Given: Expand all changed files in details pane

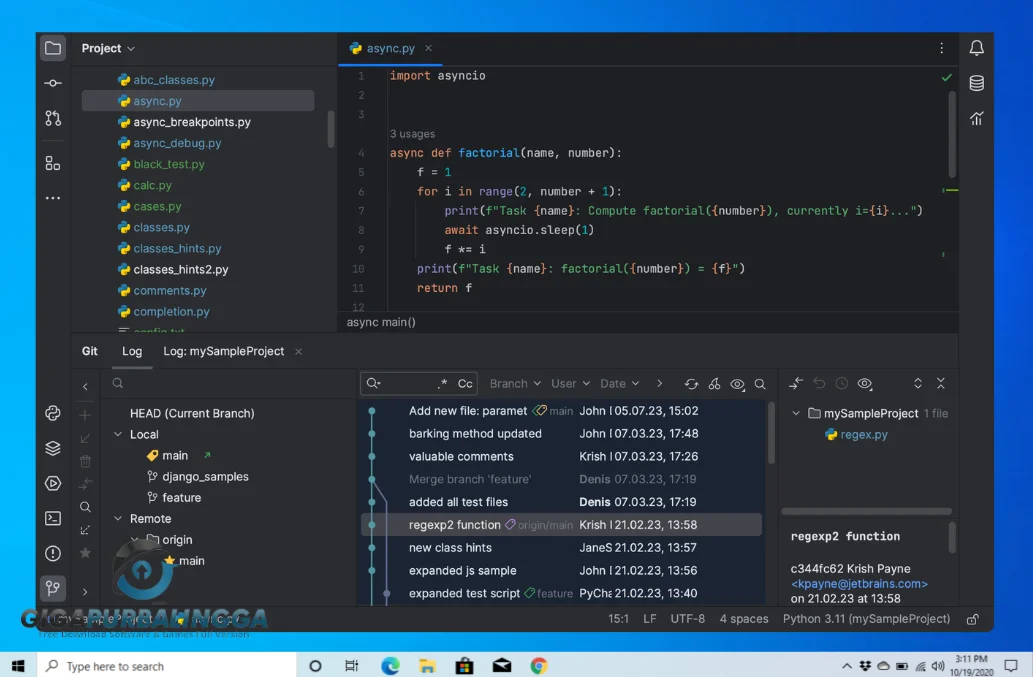Looking at the screenshot, I should [x=918, y=383].
